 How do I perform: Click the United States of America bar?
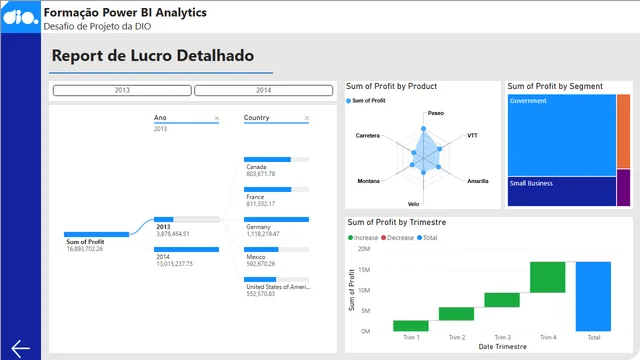click(x=276, y=280)
